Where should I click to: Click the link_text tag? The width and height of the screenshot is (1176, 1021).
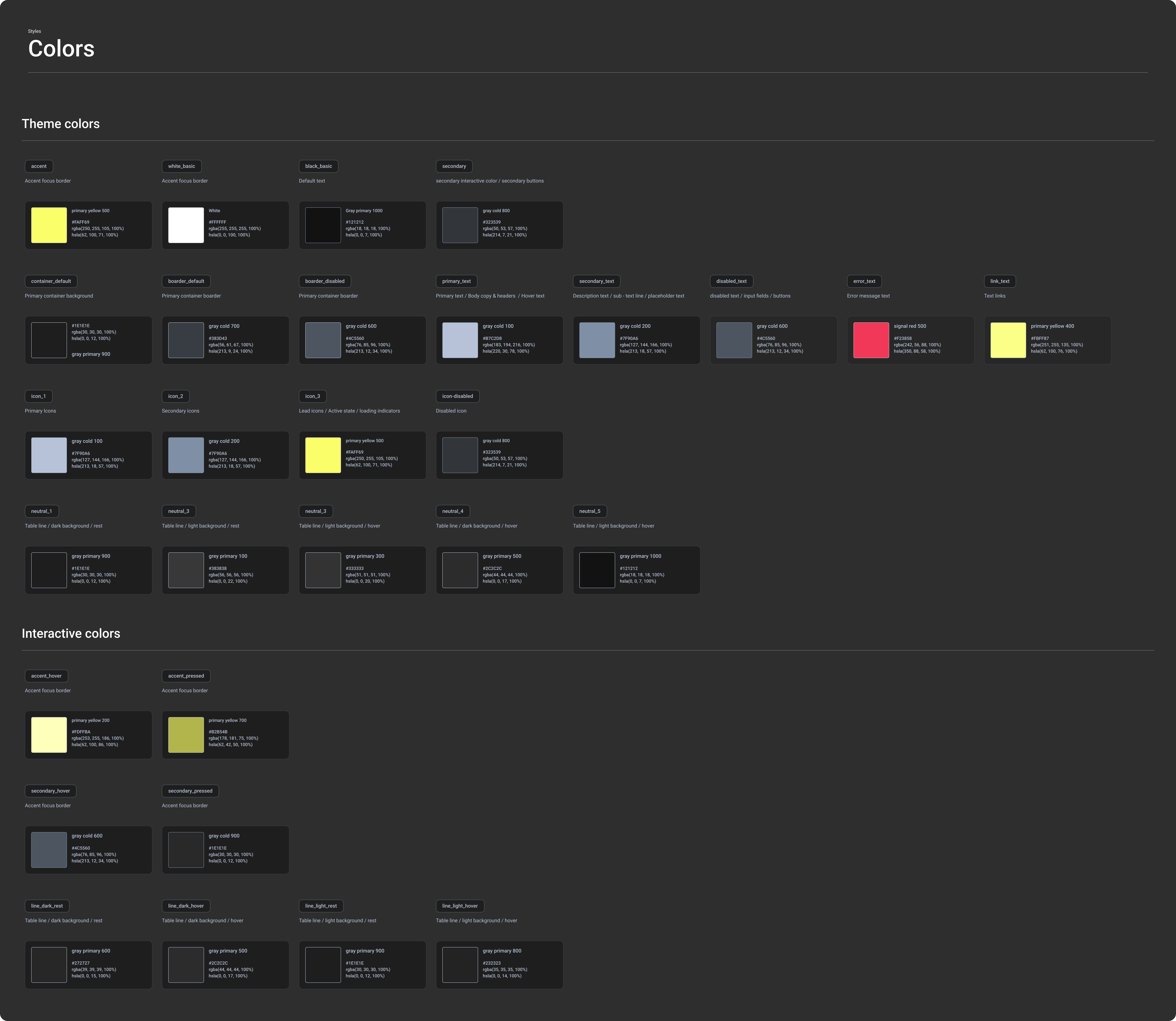pyautogui.click(x=1000, y=281)
